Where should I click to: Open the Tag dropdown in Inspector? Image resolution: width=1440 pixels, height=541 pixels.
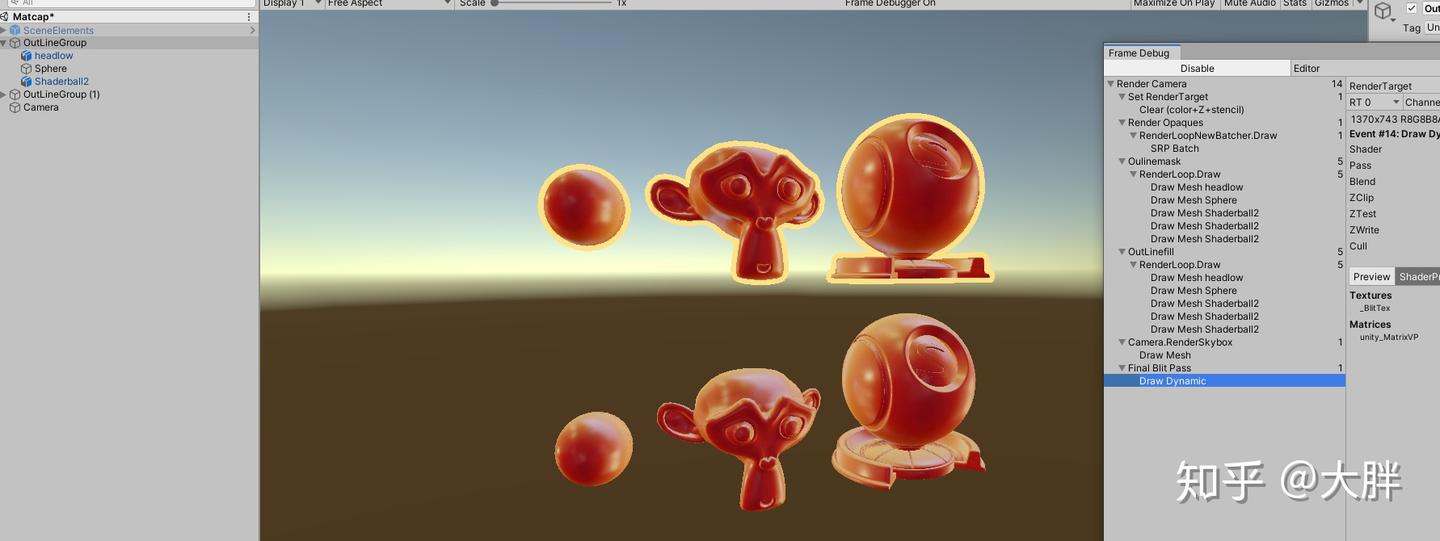(x=1432, y=28)
